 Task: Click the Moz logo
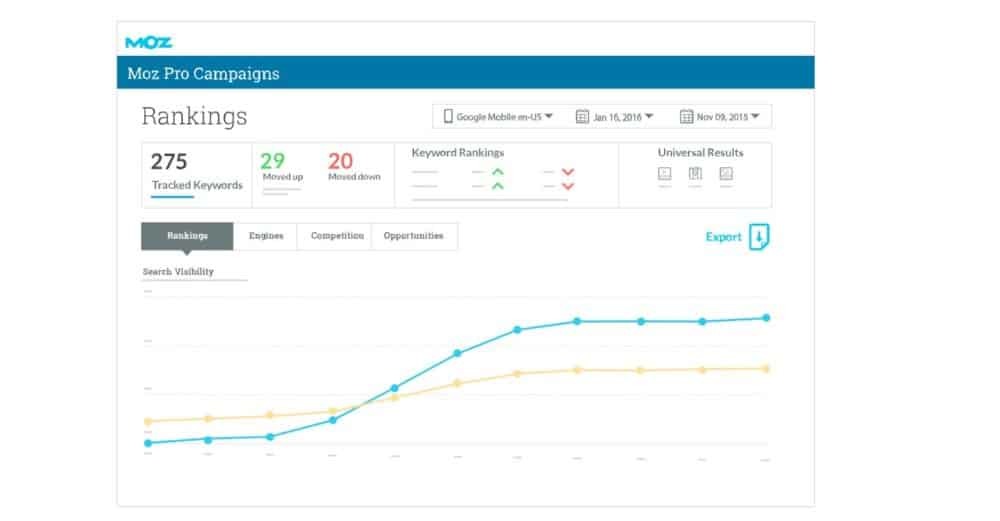click(148, 42)
